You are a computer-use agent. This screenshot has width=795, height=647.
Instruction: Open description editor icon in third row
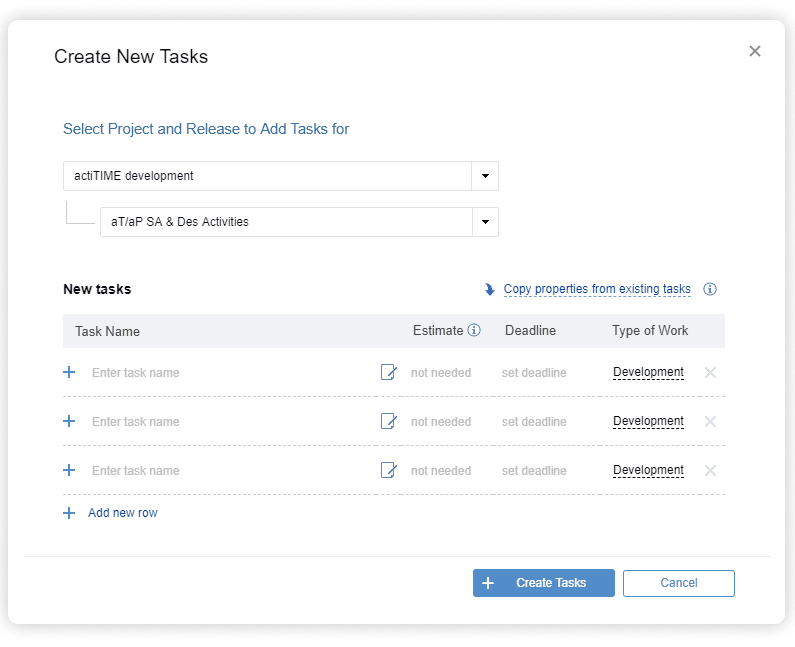click(x=388, y=471)
